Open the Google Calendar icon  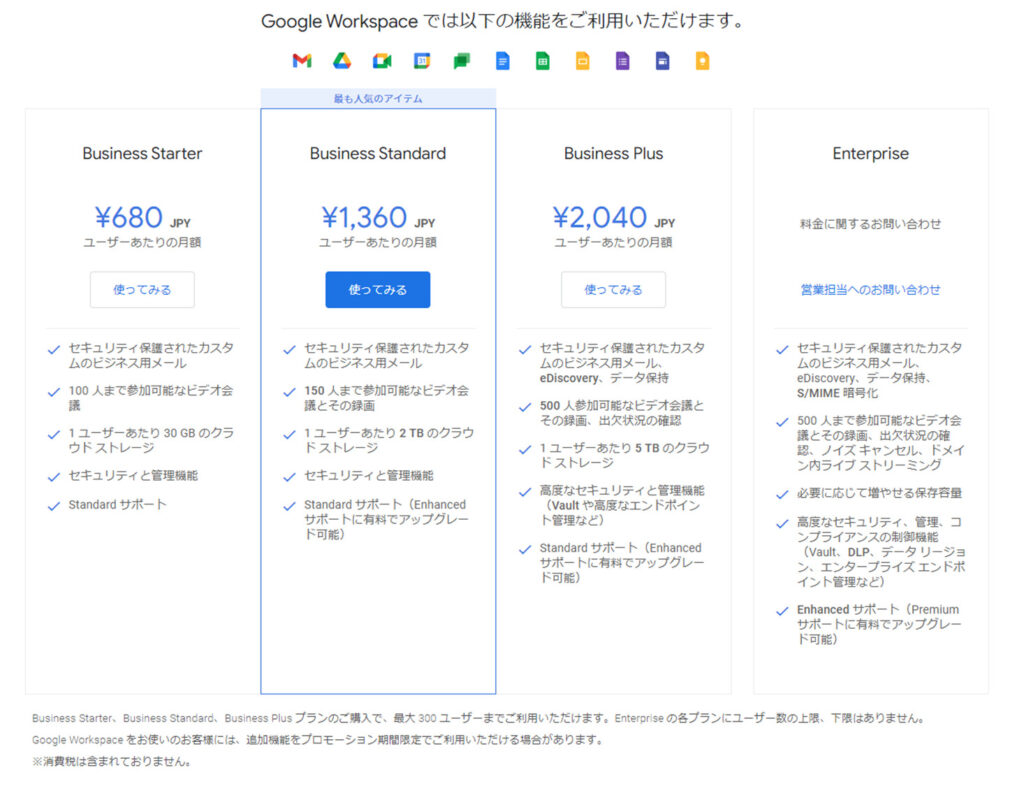click(422, 61)
